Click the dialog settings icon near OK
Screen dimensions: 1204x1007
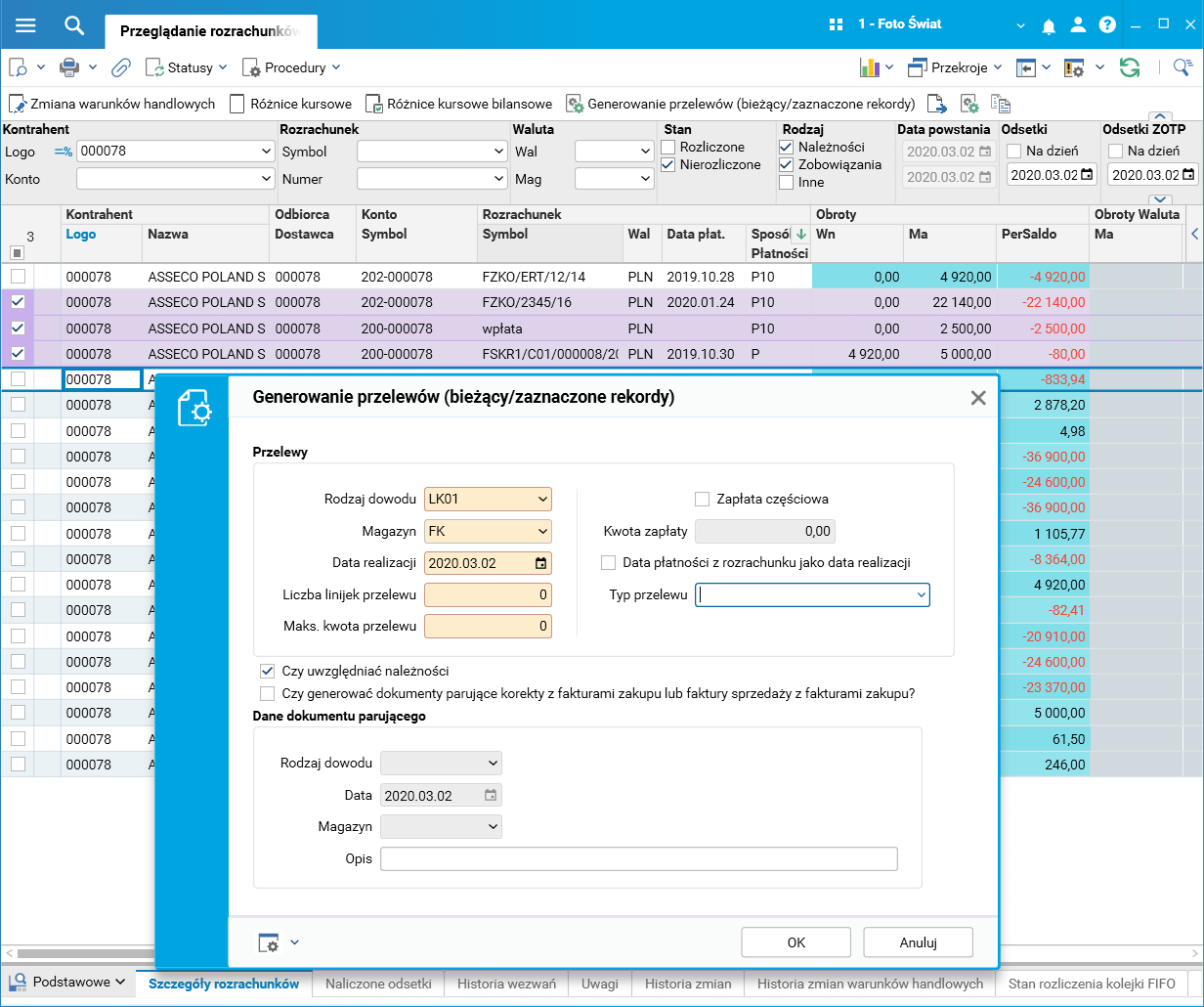pos(269,942)
